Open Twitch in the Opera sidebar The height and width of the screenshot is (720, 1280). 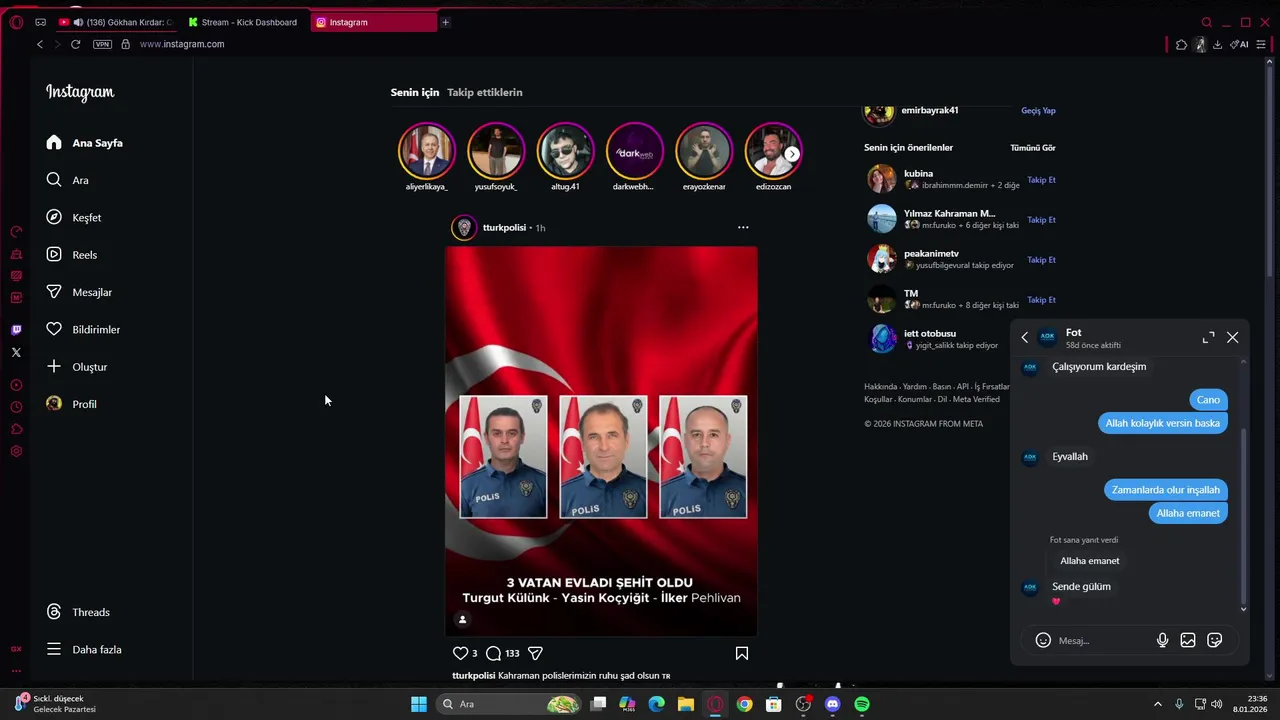coord(16,330)
